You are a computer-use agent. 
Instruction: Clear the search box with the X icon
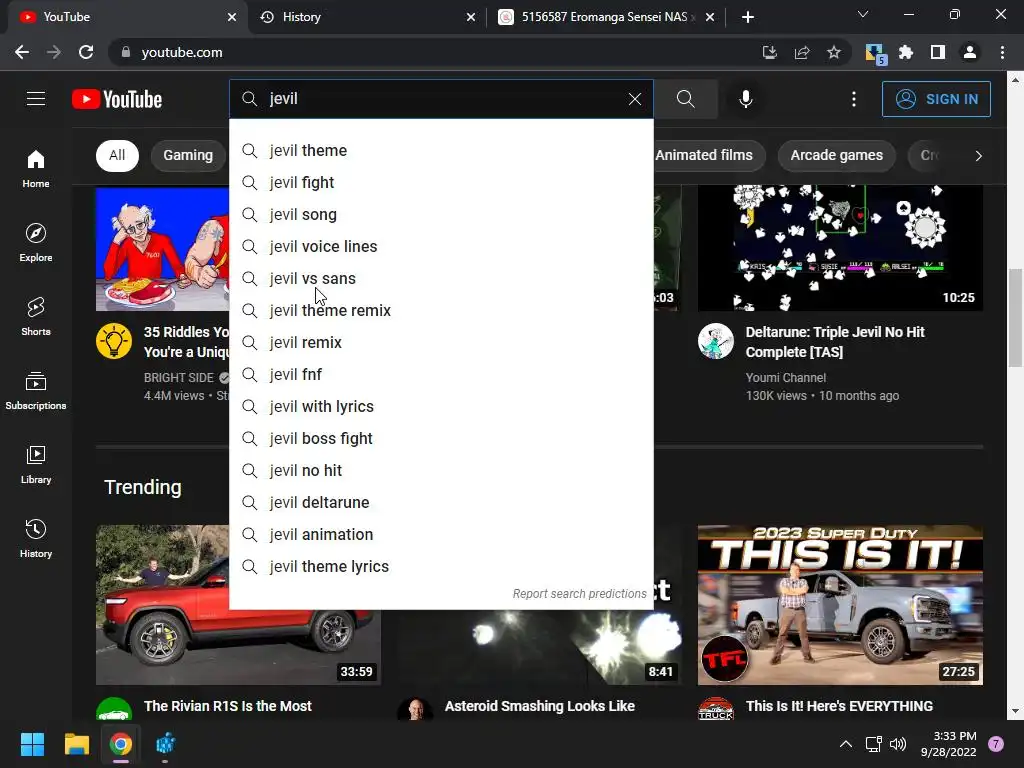click(x=635, y=99)
